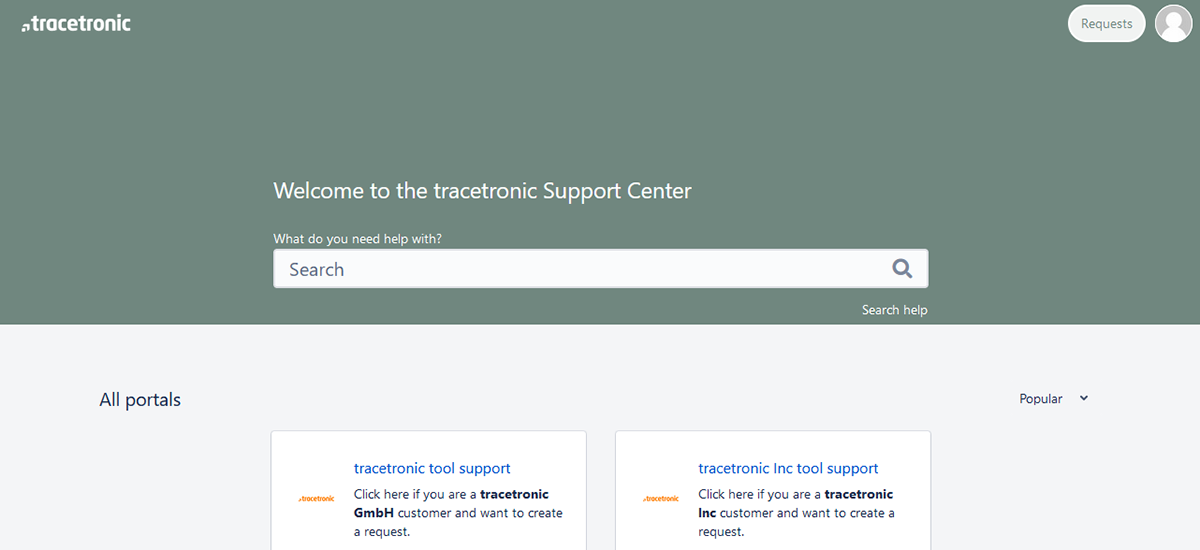Expand the Popular sort dropdown
This screenshot has height=550, width=1200.
point(1053,398)
